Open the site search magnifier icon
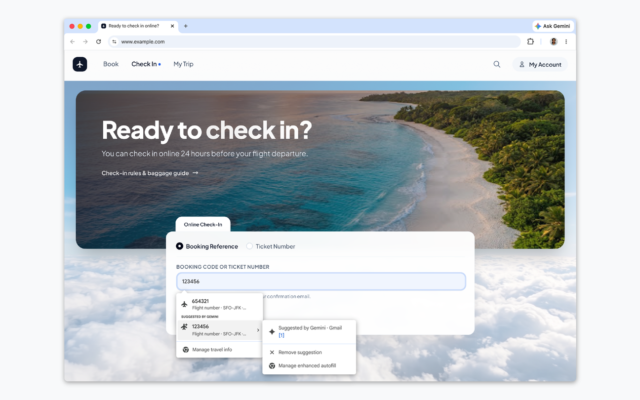The image size is (640, 400). pyautogui.click(x=497, y=64)
